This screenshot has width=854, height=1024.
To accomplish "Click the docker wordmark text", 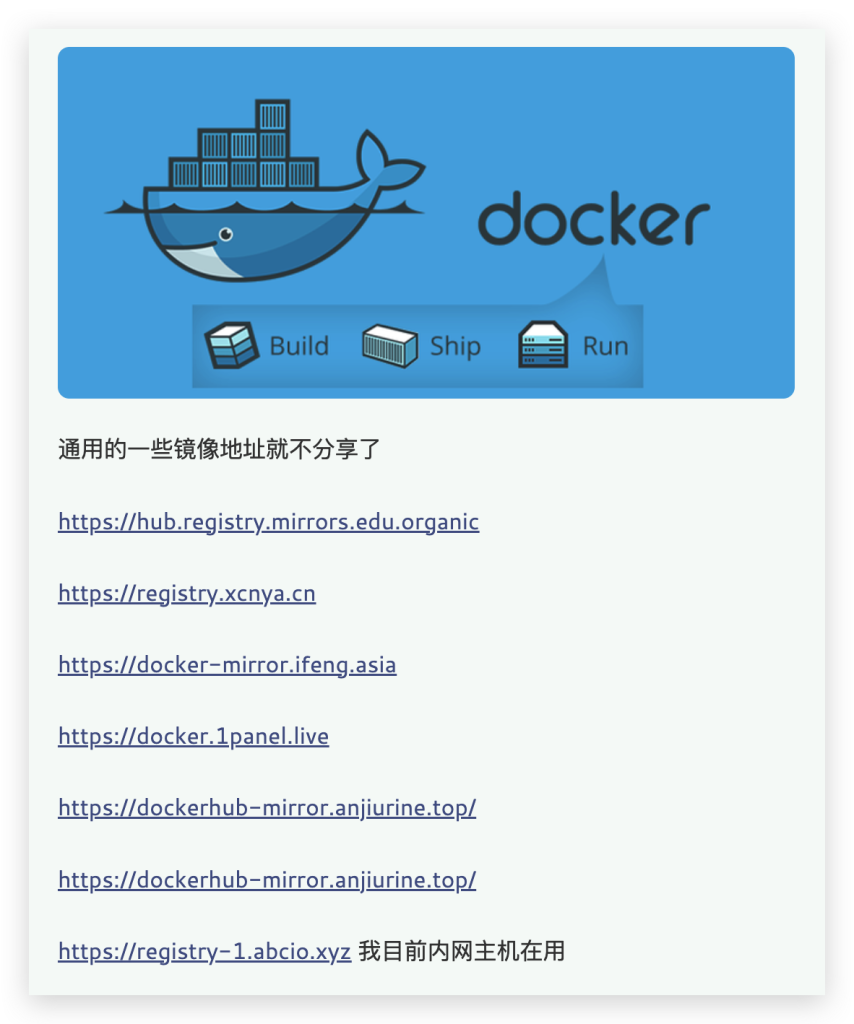I will point(594,219).
